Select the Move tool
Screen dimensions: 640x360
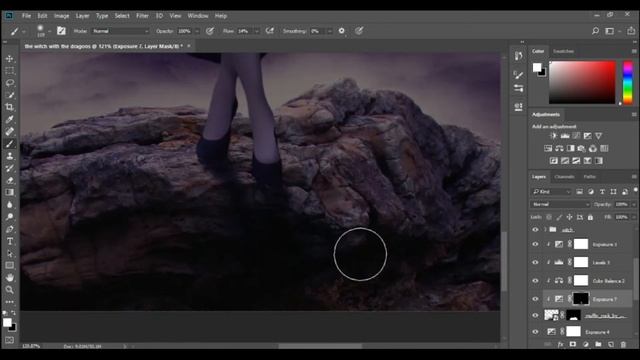point(9,59)
